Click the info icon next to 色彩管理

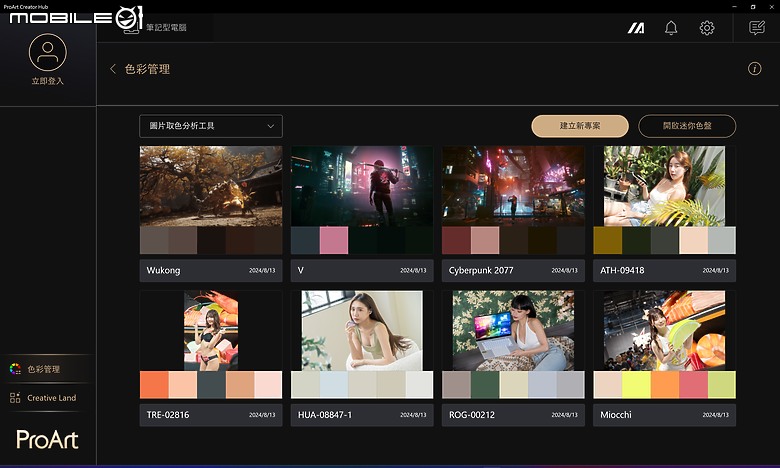coord(755,69)
